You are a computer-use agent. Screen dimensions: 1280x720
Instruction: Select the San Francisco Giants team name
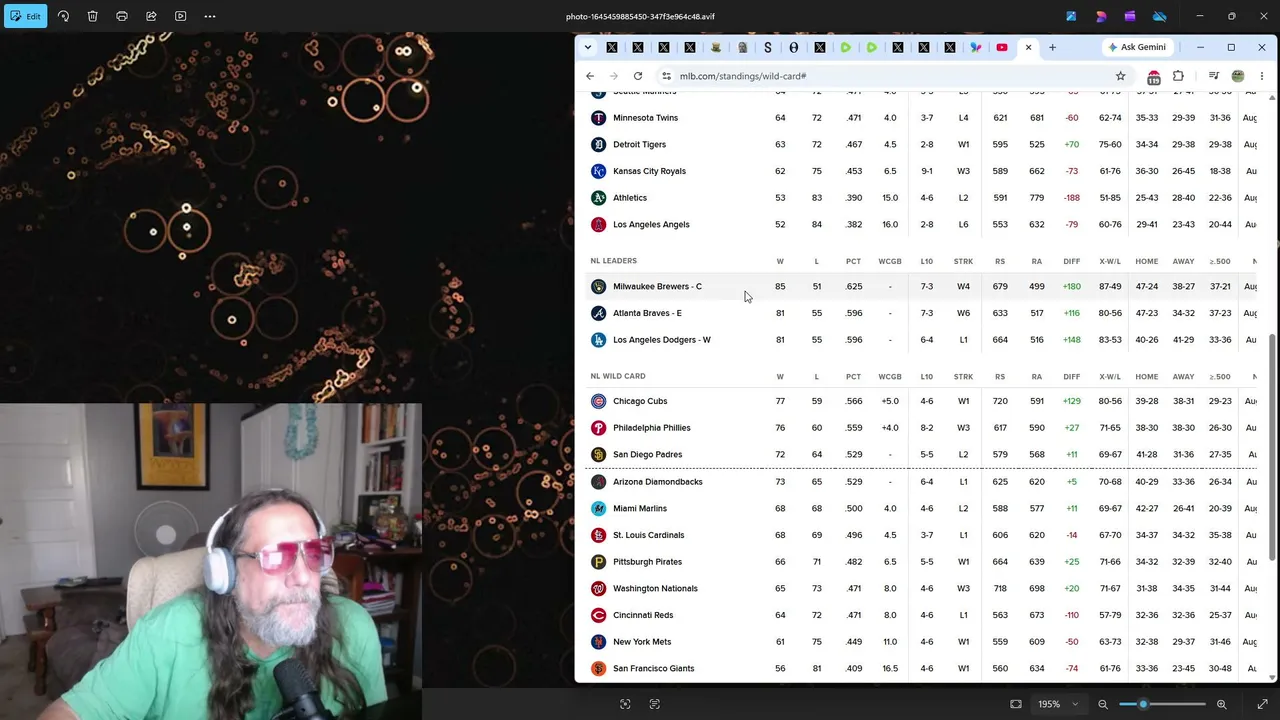pos(653,669)
